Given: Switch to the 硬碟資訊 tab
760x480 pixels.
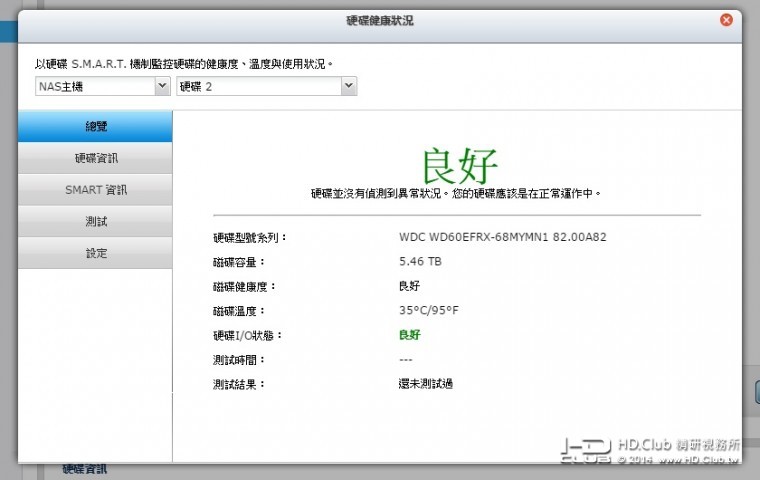Looking at the screenshot, I should tap(95, 158).
